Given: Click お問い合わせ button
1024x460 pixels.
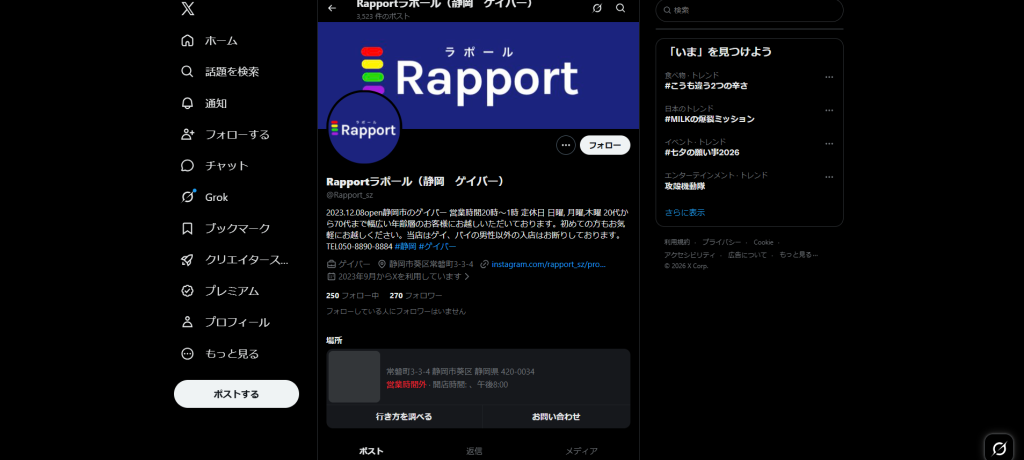Looking at the screenshot, I should click(556, 416).
